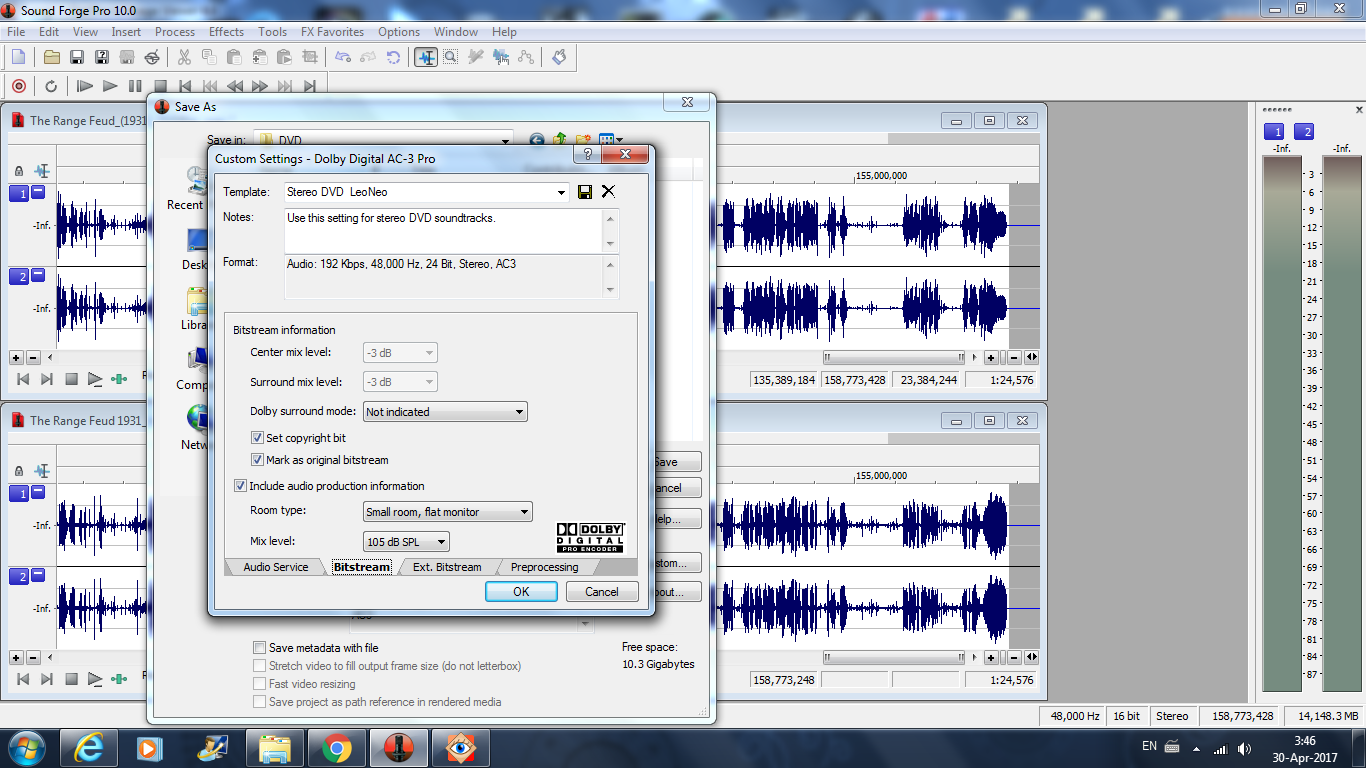Click selection start value 135,389,184

pyautogui.click(x=784, y=380)
